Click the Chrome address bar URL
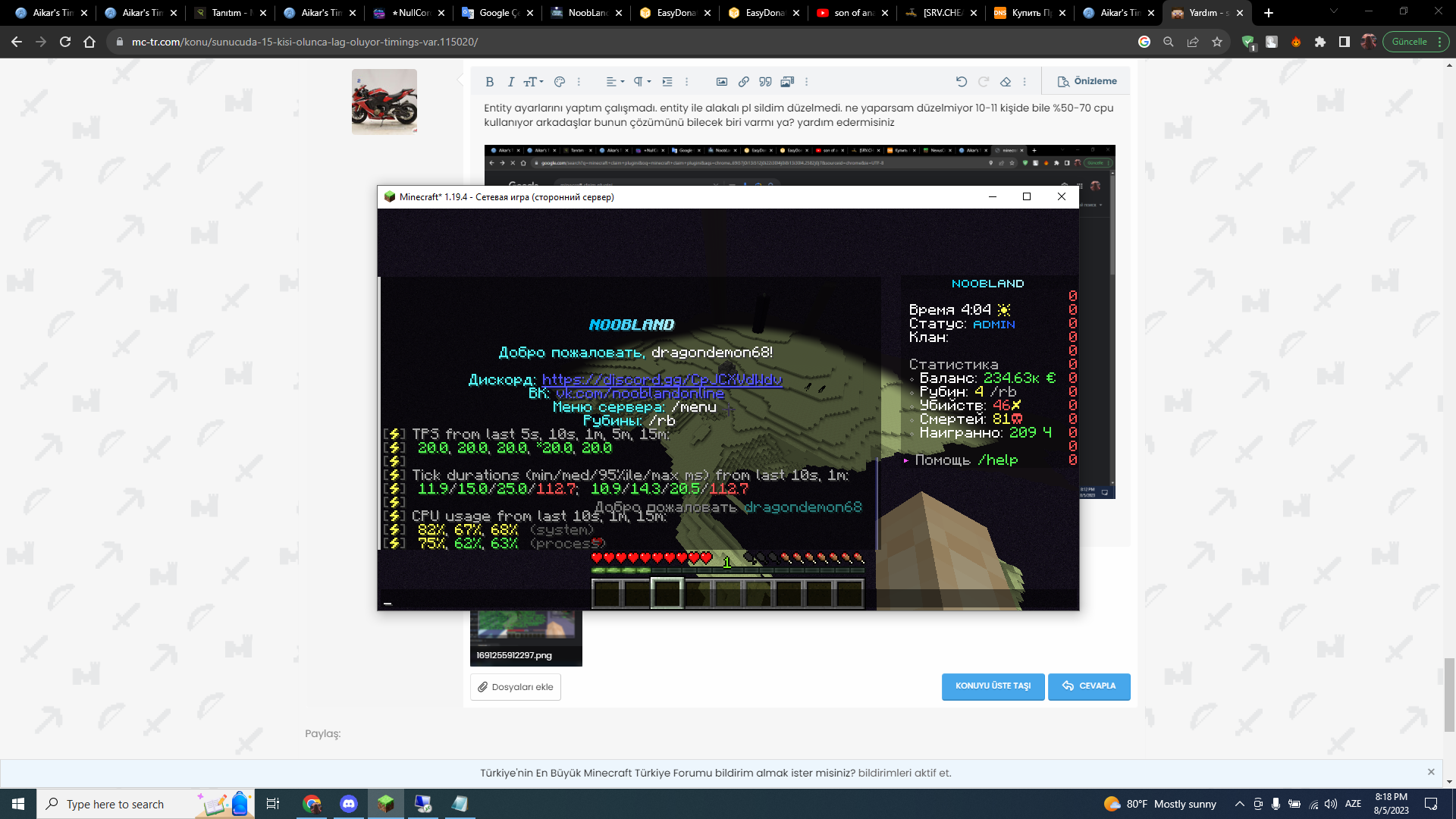Viewport: 1456px width, 819px height. [305, 42]
